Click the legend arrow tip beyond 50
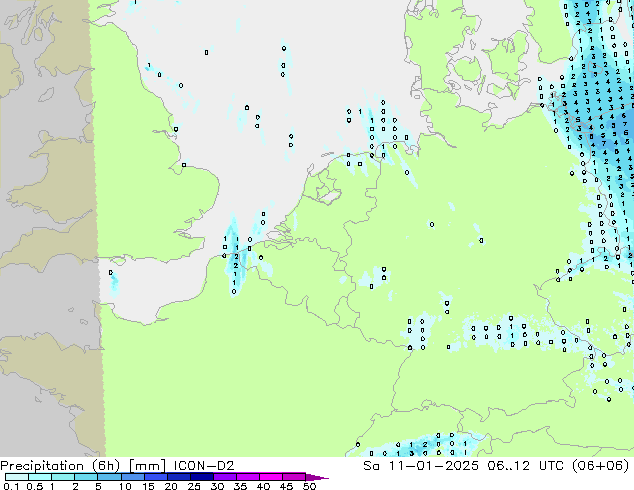634x490 pixels. pos(317,478)
